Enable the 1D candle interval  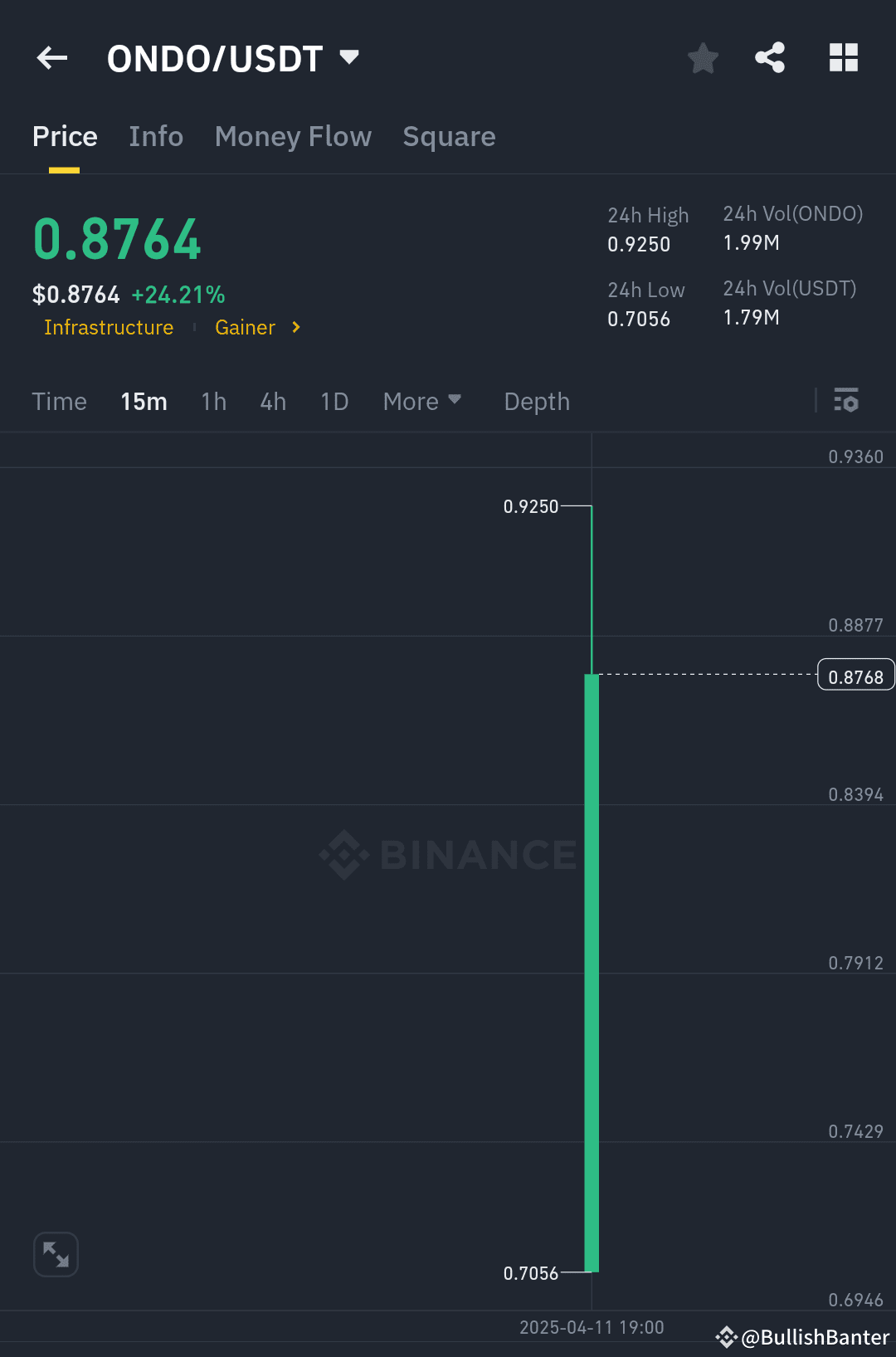[334, 401]
